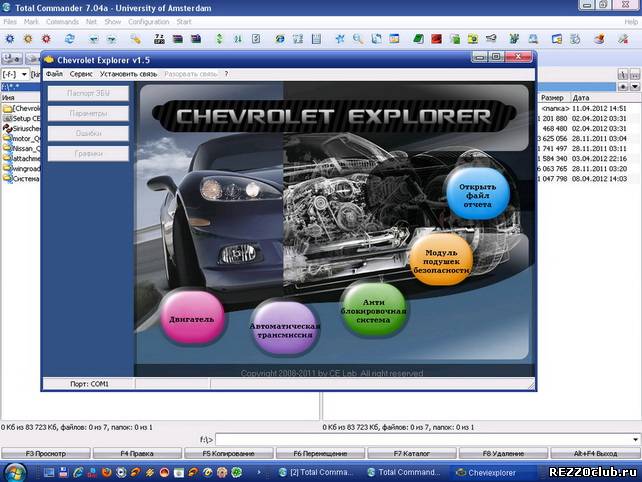Click the yellow key toolbar icon
Screen dimensions: 642x482
point(136,39)
